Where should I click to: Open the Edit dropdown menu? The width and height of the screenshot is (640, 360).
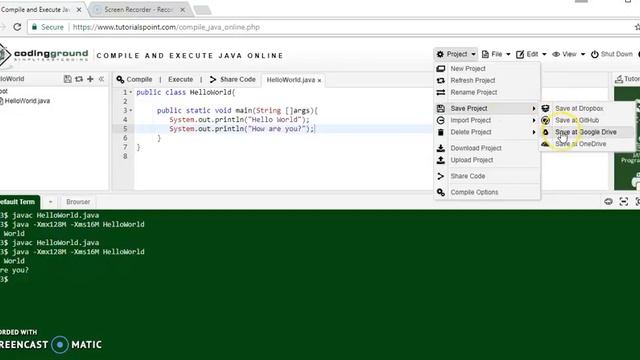[531, 54]
